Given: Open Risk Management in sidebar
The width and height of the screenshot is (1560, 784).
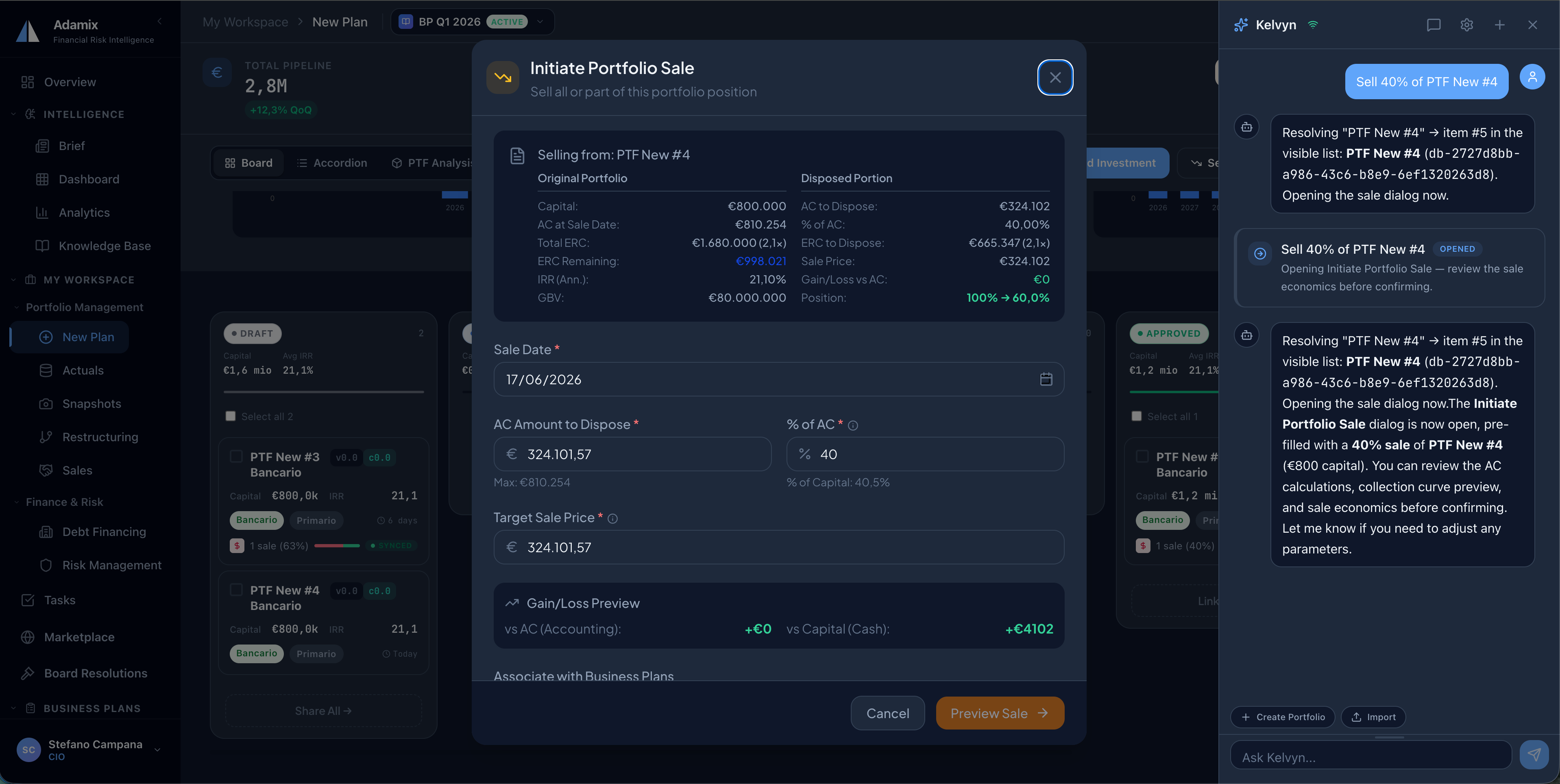Looking at the screenshot, I should pyautogui.click(x=111, y=565).
